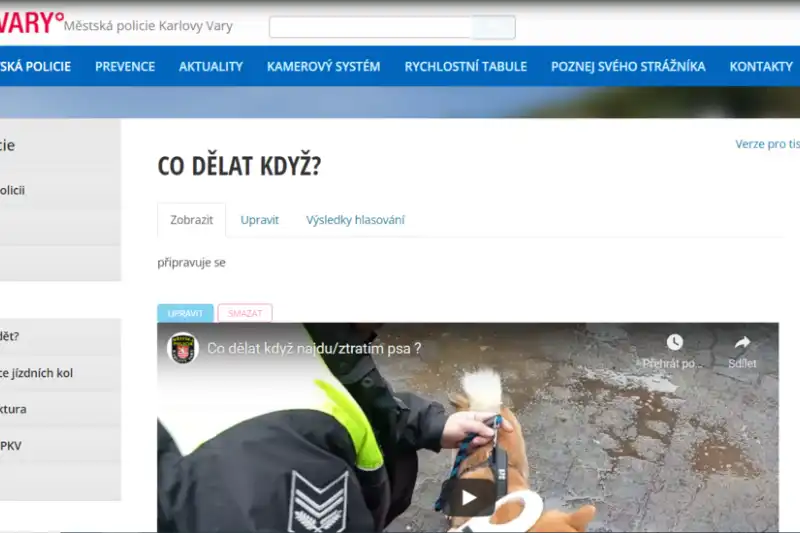Switch to the Výsledky hlasování tab
The width and height of the screenshot is (800, 533).
355,220
